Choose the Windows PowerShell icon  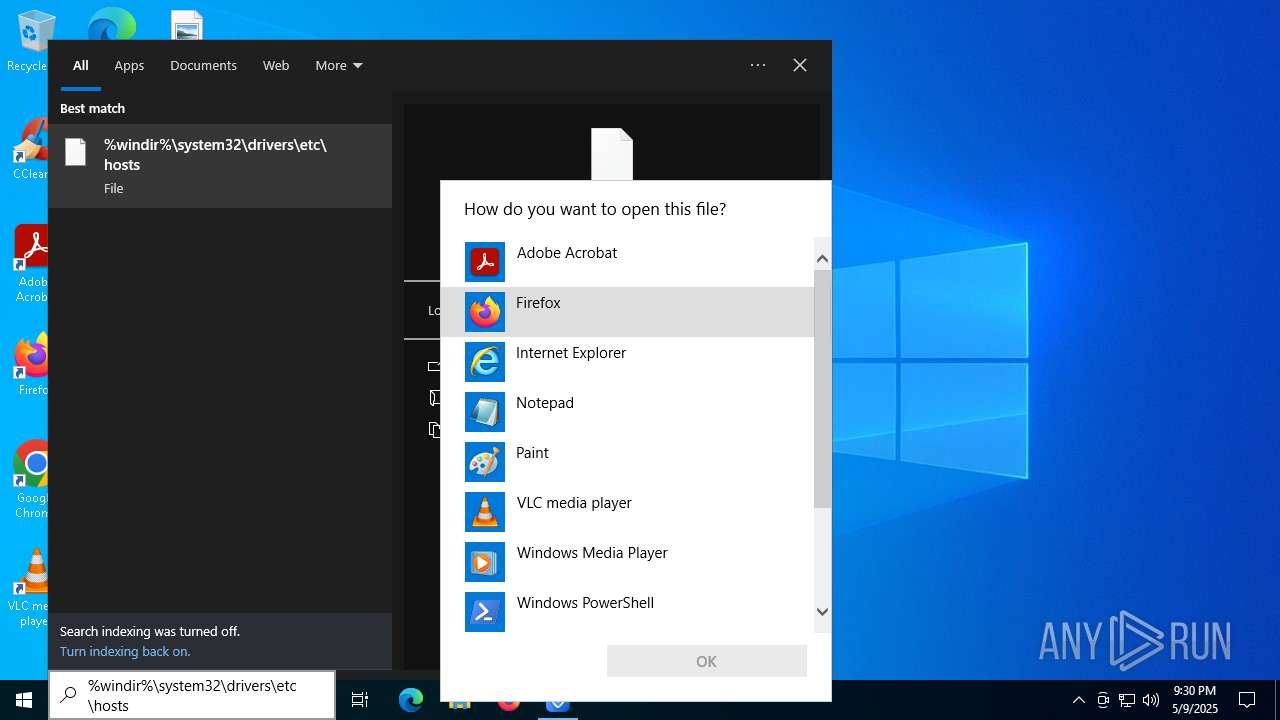pos(485,612)
